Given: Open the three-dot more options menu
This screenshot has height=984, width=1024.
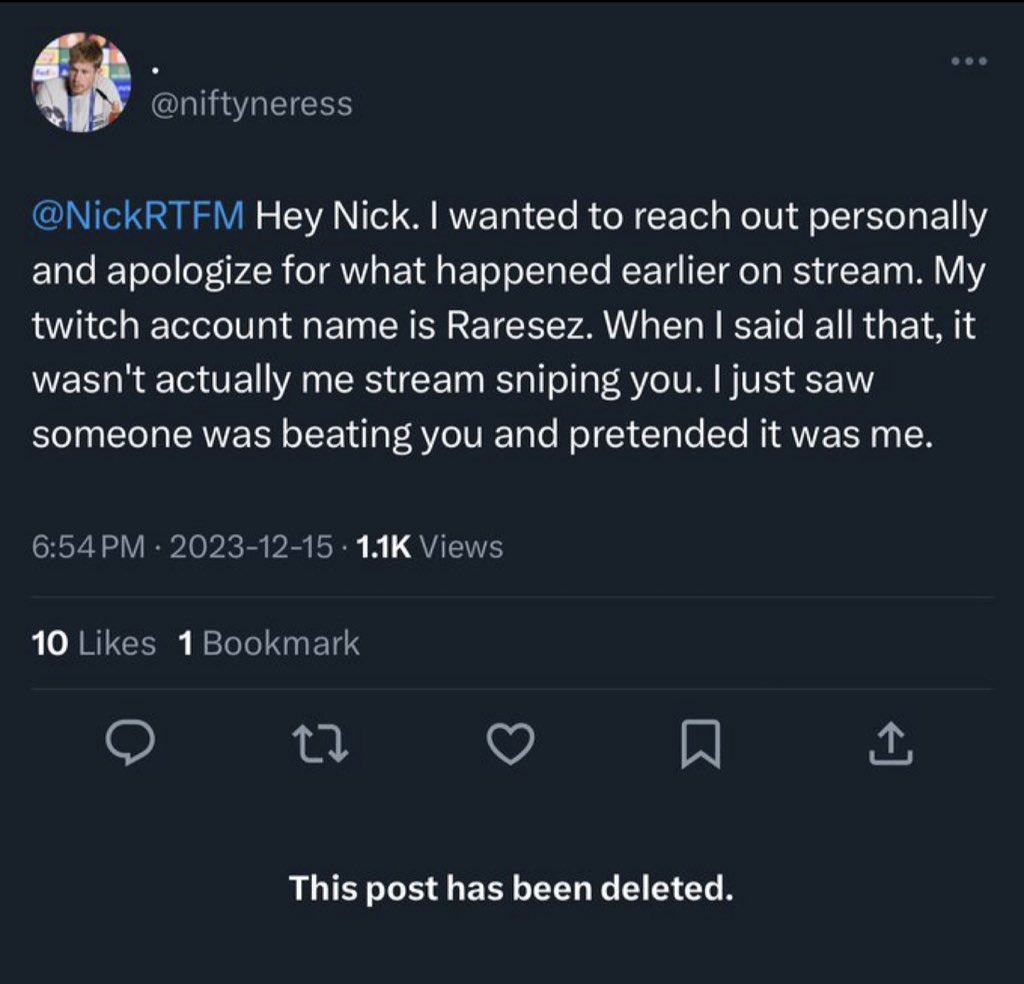Looking at the screenshot, I should (969, 62).
